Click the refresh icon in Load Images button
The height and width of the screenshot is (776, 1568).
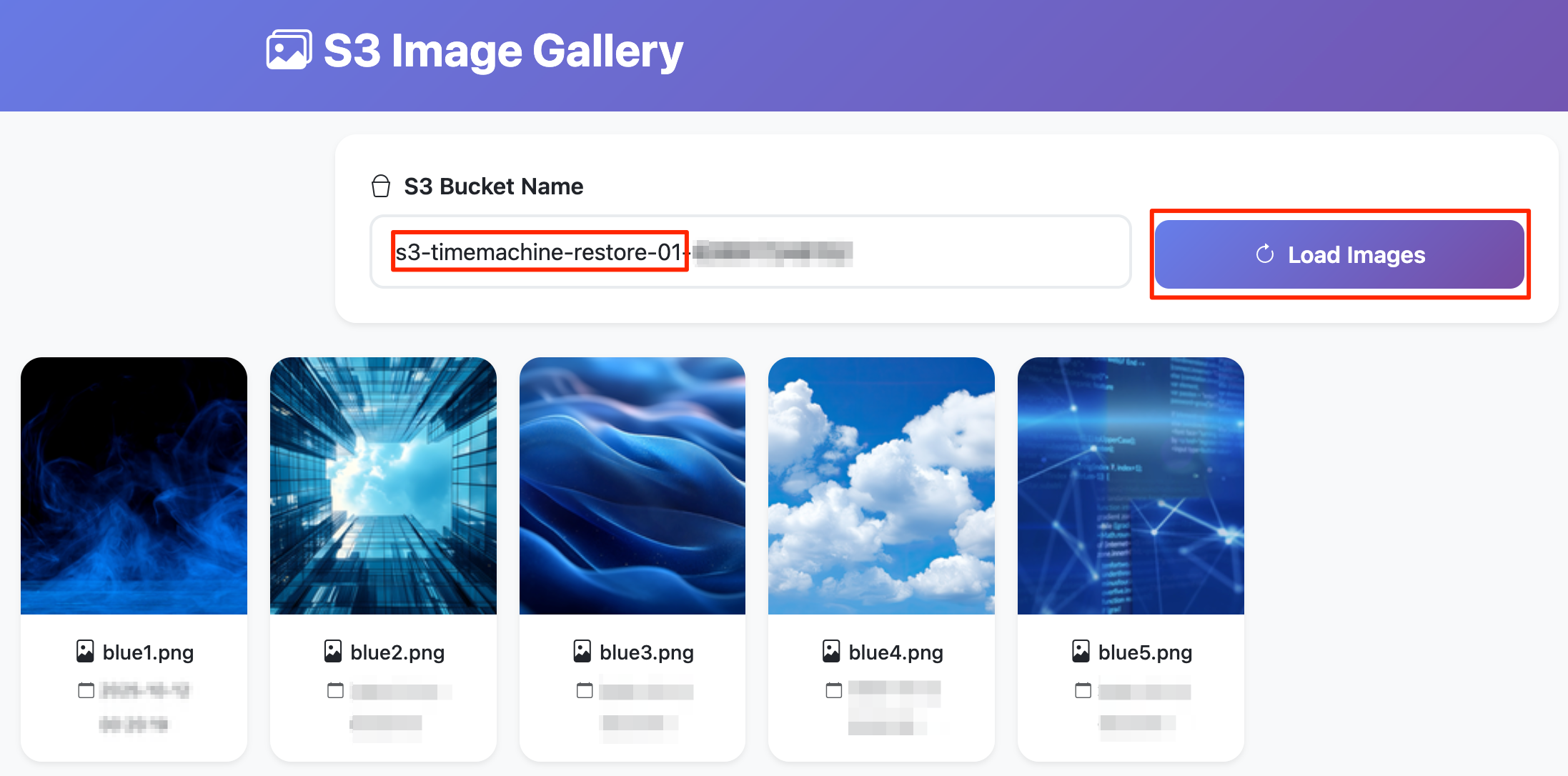click(x=1265, y=254)
